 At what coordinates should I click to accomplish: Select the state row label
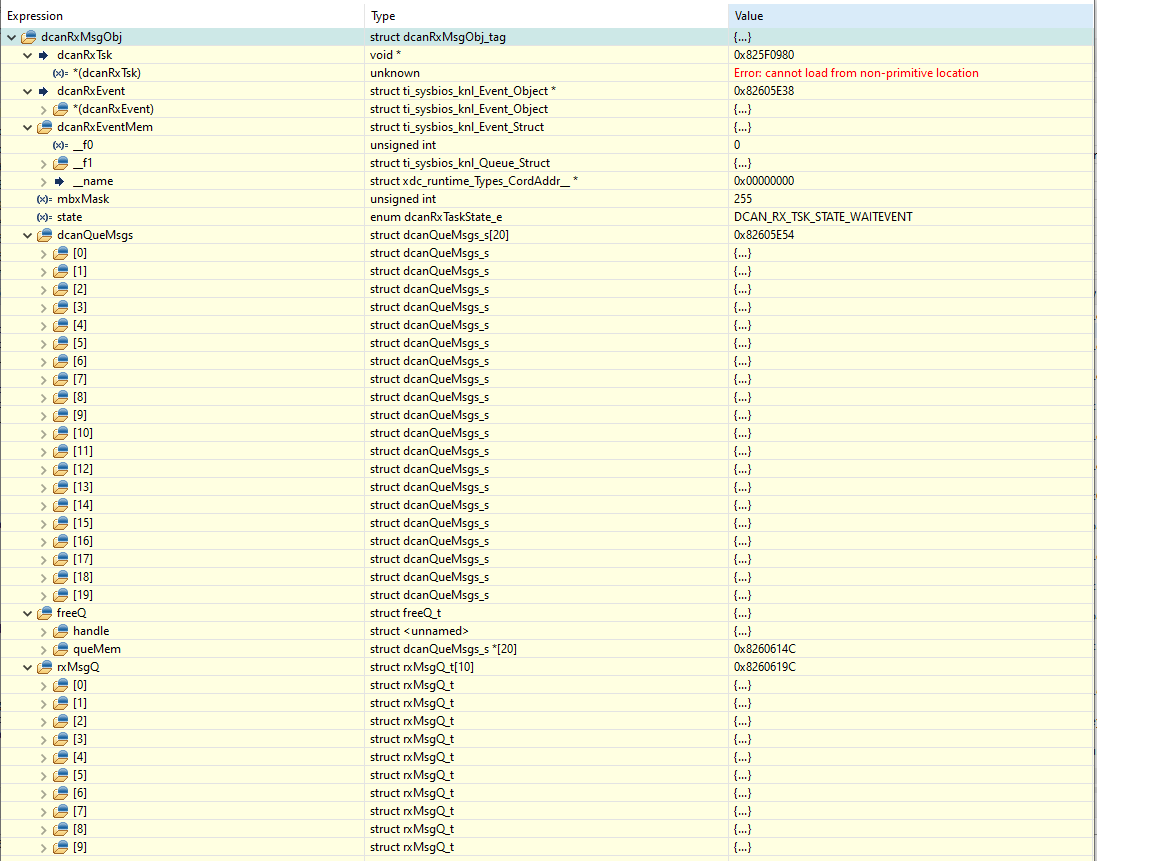pyautogui.click(x=70, y=217)
